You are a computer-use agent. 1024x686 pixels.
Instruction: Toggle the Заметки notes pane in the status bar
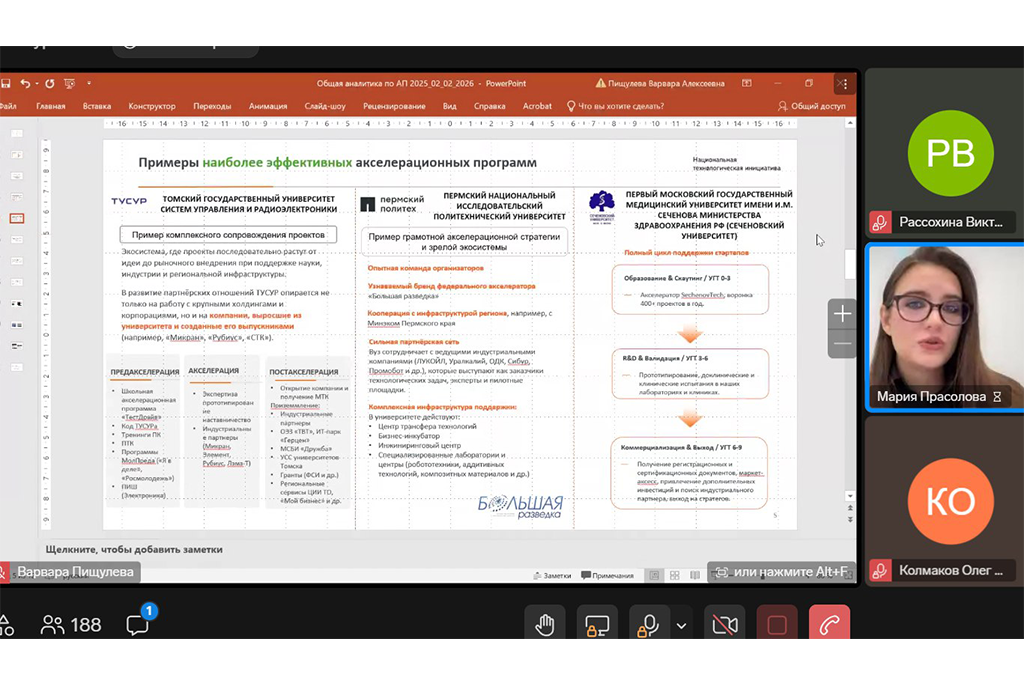click(x=552, y=576)
